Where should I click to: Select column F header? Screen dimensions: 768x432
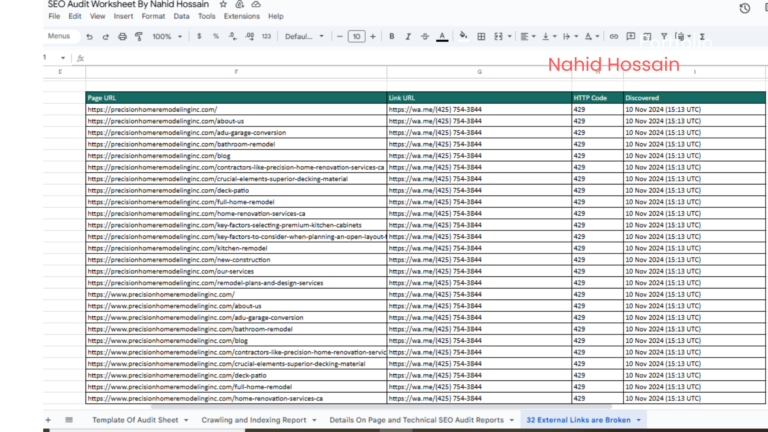click(x=236, y=72)
